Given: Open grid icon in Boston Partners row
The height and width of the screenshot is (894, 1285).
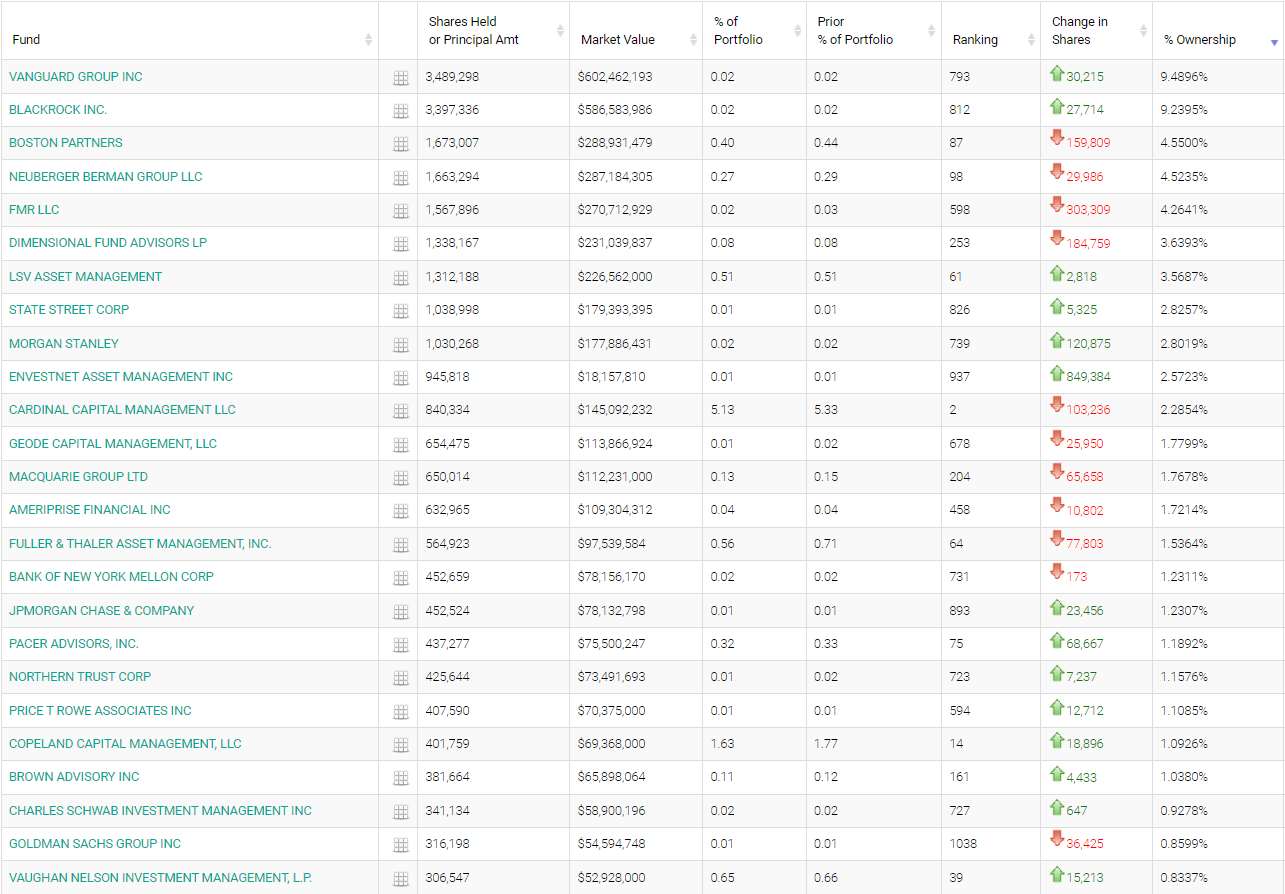Looking at the screenshot, I should pyautogui.click(x=401, y=144).
